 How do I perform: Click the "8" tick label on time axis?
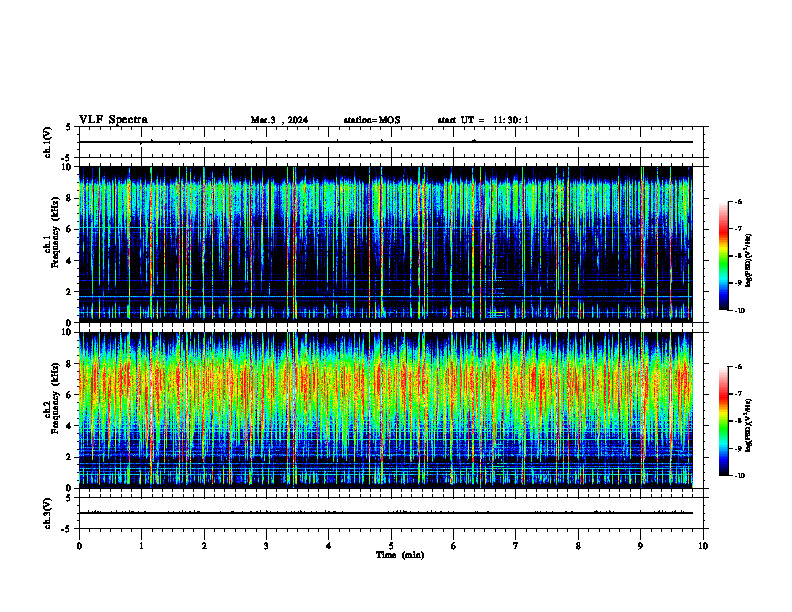(578, 546)
